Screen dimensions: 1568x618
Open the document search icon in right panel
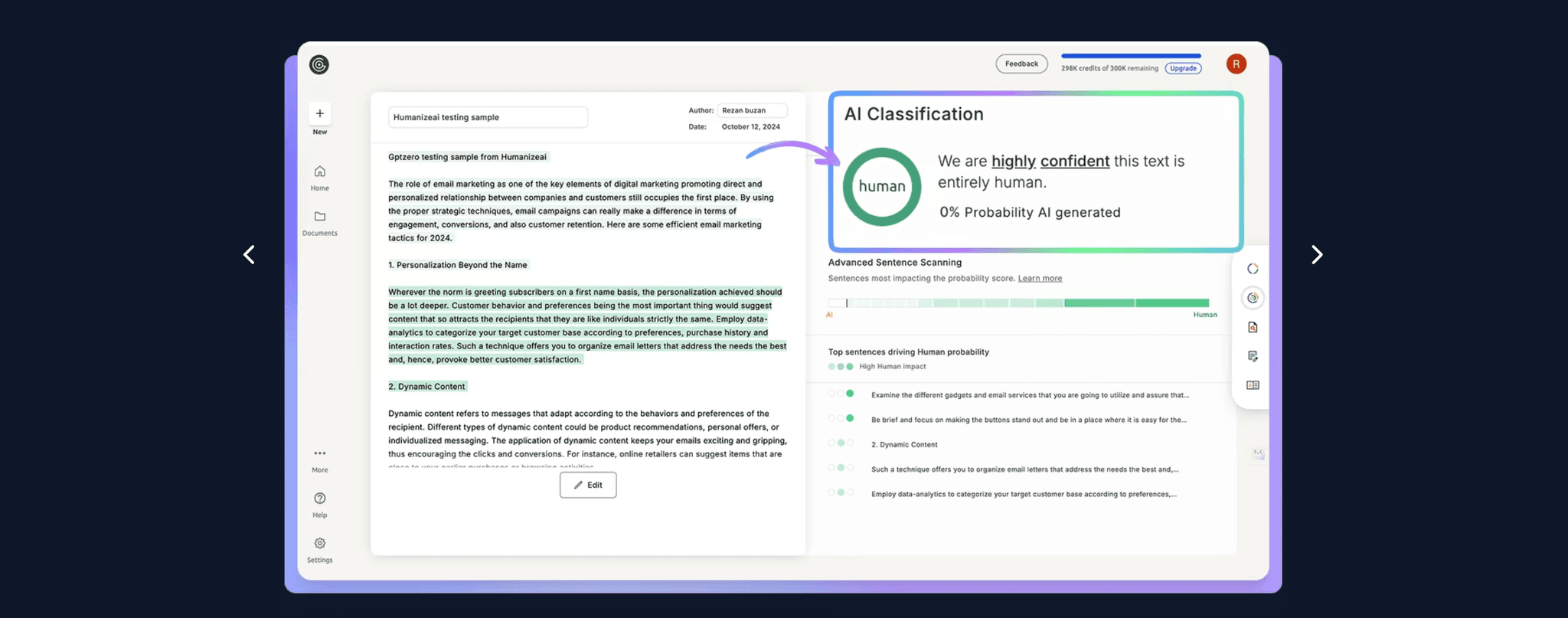[x=1253, y=327]
